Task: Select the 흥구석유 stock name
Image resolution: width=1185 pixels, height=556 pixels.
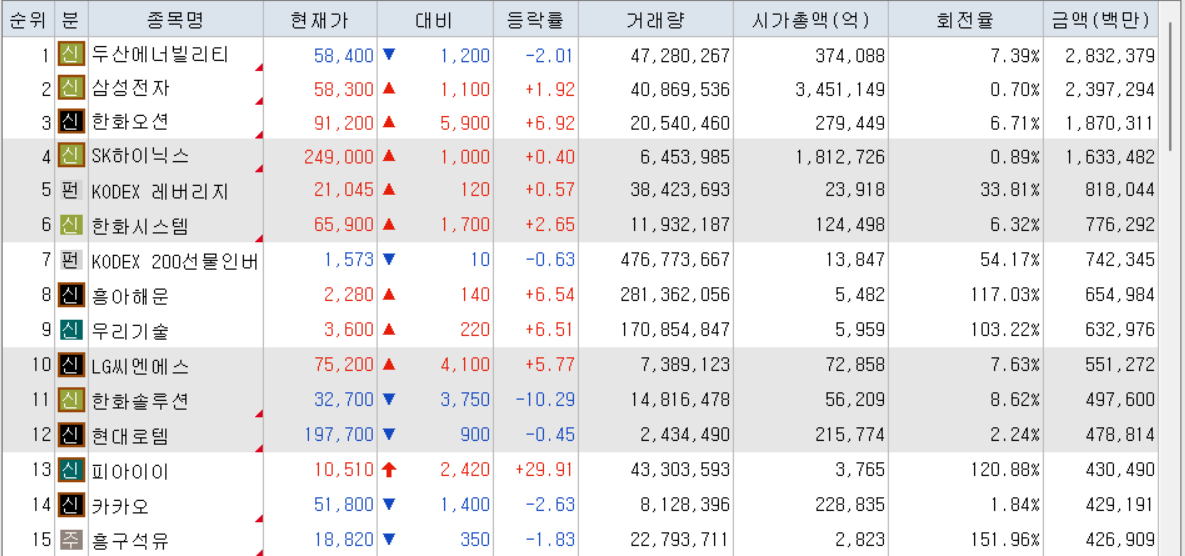Action: click(130, 541)
